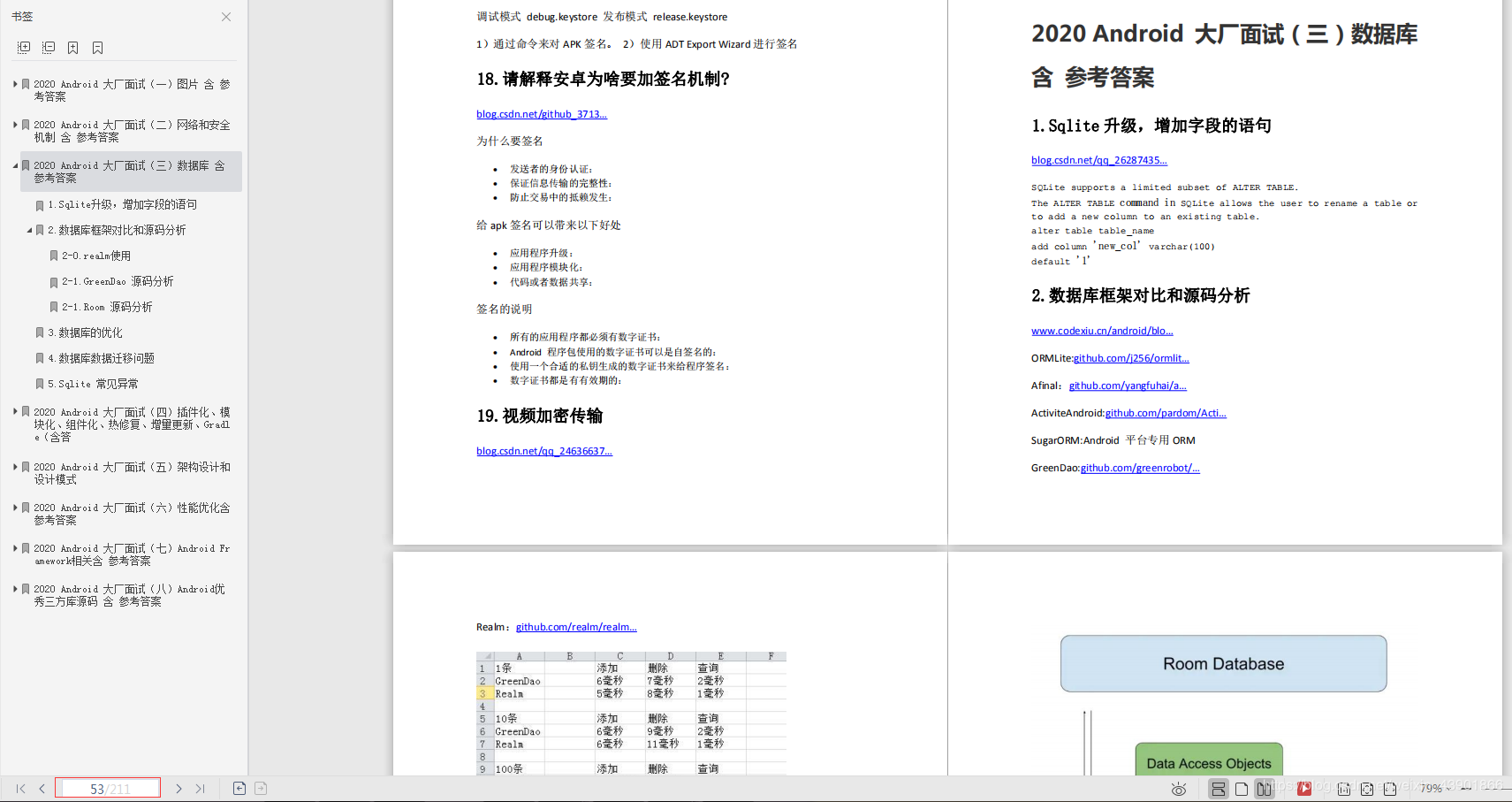
Task: Select bookmark 2-1. GreenDao 源码分析
Action: tap(117, 281)
